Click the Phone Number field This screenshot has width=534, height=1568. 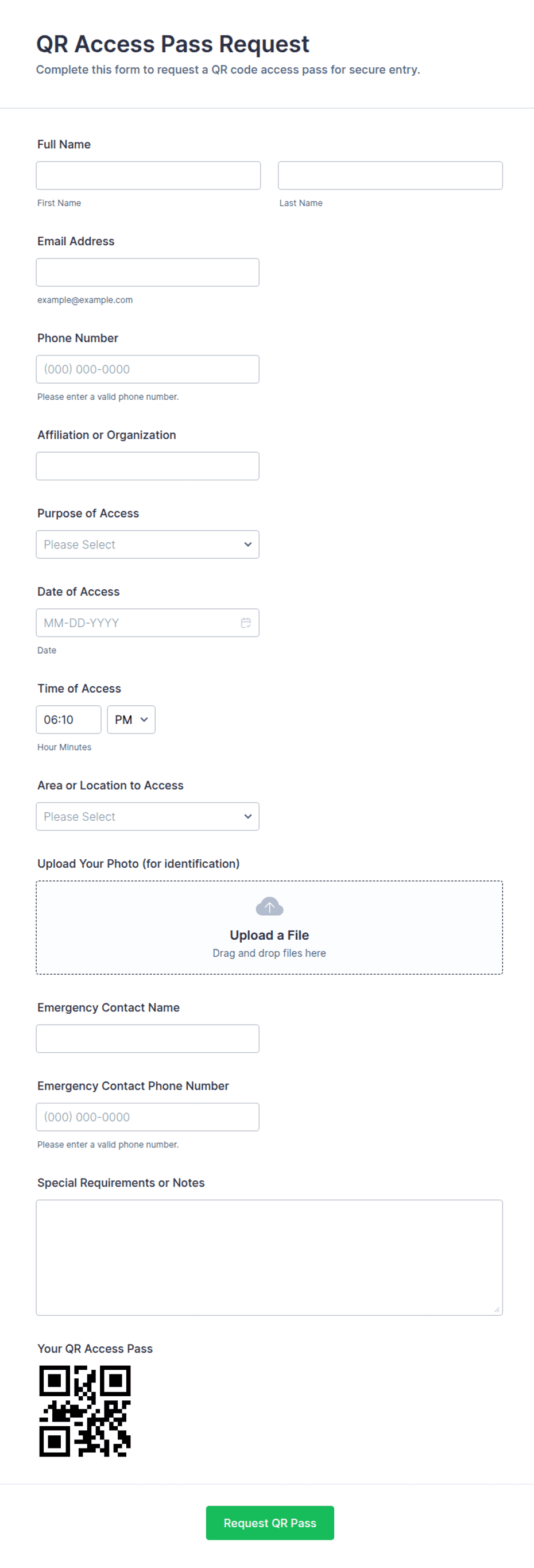pyautogui.click(x=148, y=369)
